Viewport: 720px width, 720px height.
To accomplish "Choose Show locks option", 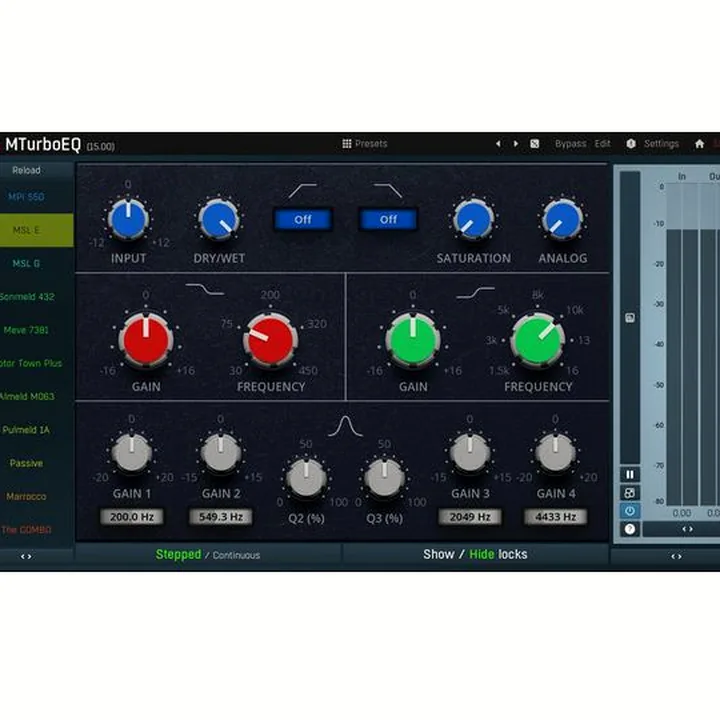I will pyautogui.click(x=439, y=555).
